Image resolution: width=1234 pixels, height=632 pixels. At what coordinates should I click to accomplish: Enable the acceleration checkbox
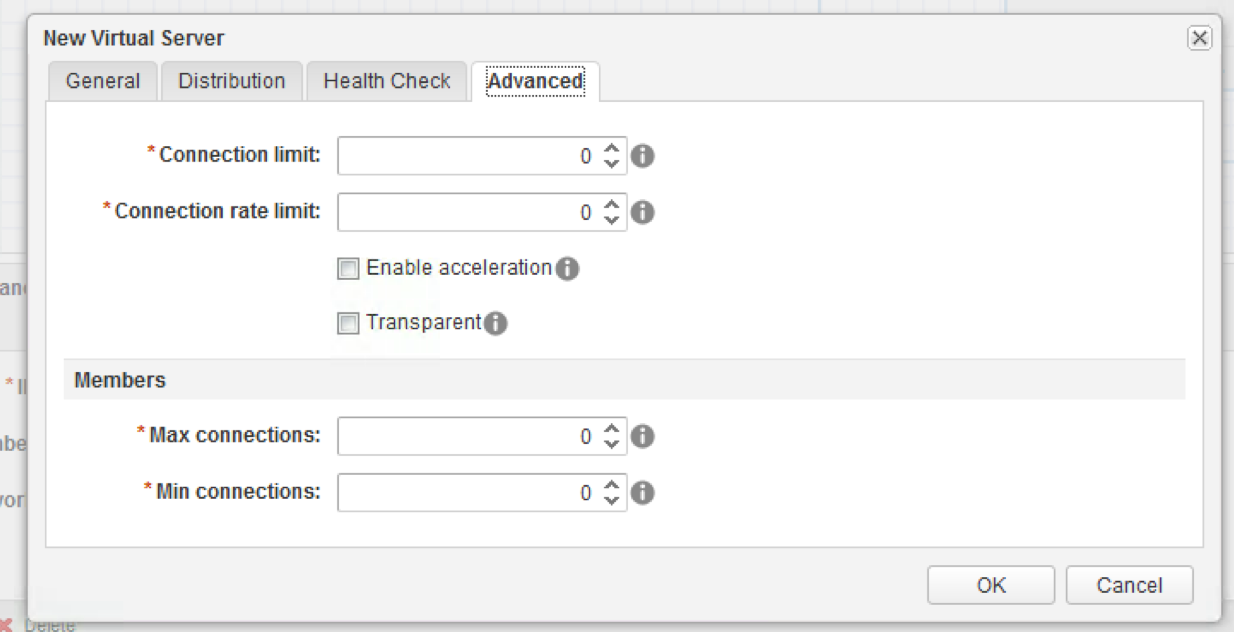tap(348, 269)
